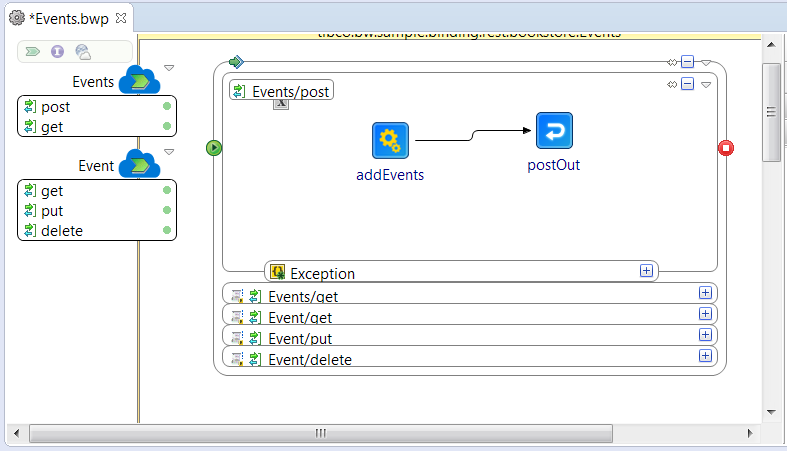787x451 pixels.
Task: Click the green arrow service toolbar icon
Action: coord(33,51)
